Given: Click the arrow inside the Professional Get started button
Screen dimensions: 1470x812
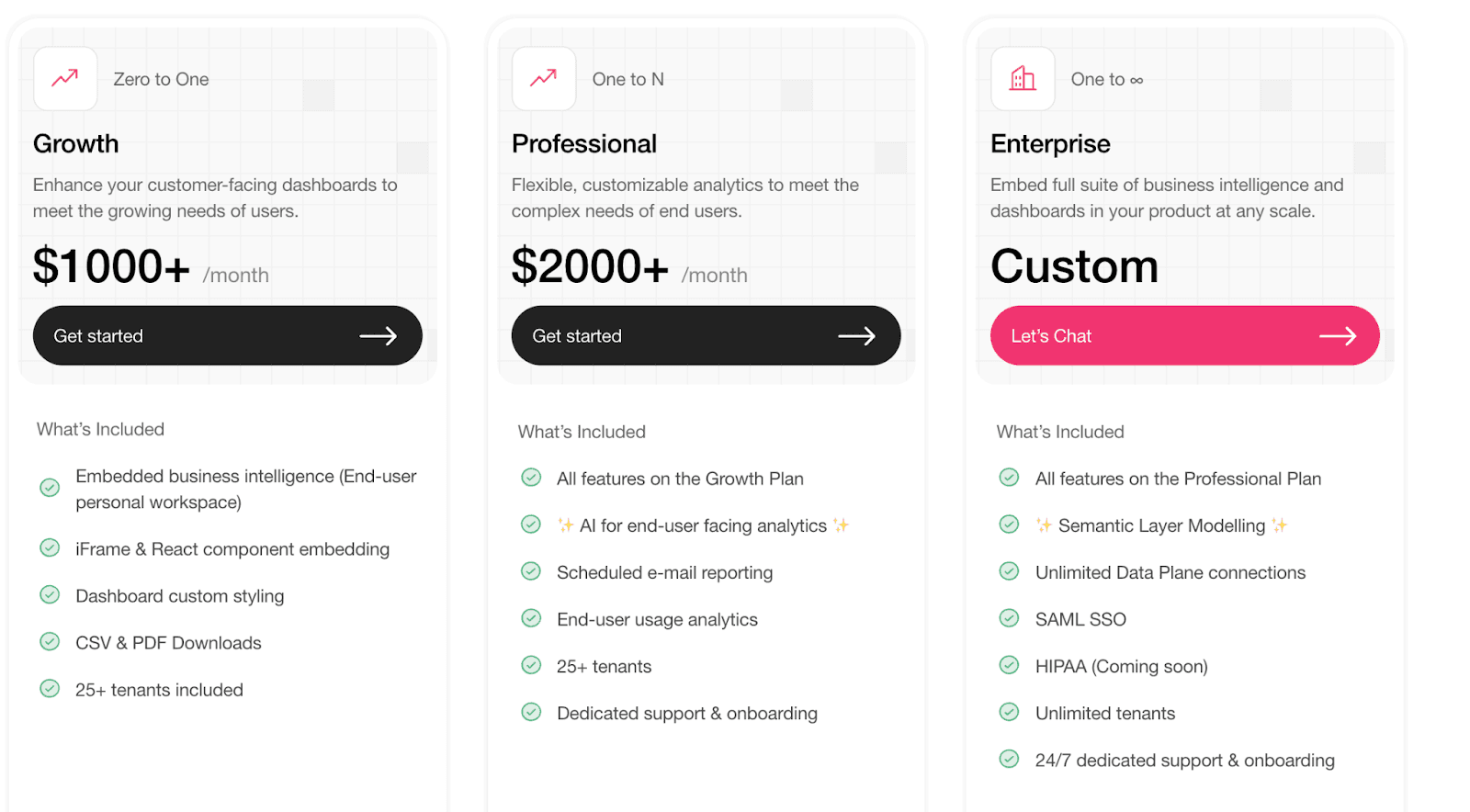Looking at the screenshot, I should [x=858, y=335].
